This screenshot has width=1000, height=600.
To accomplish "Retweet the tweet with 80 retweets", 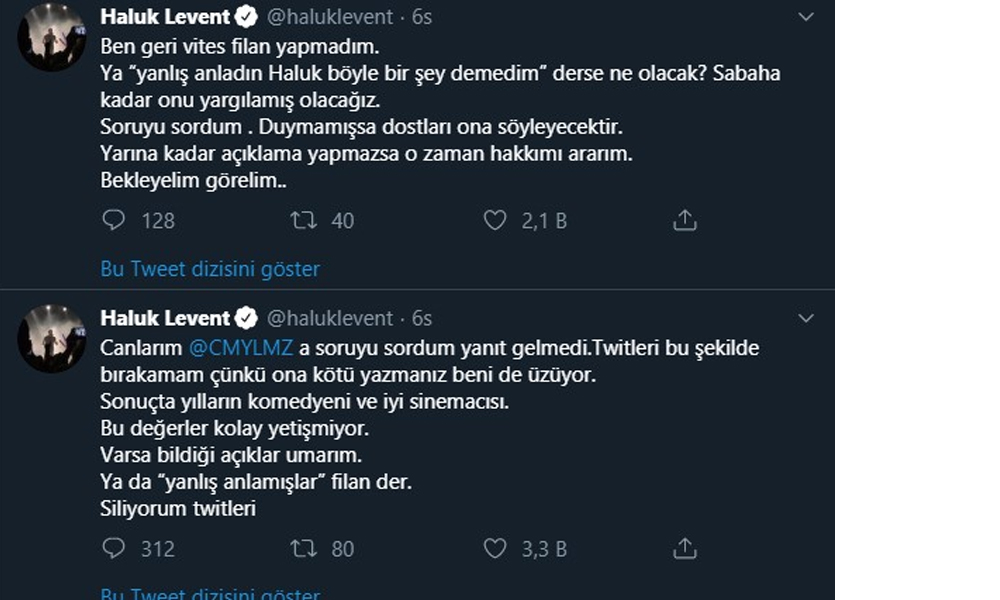I will coord(303,548).
